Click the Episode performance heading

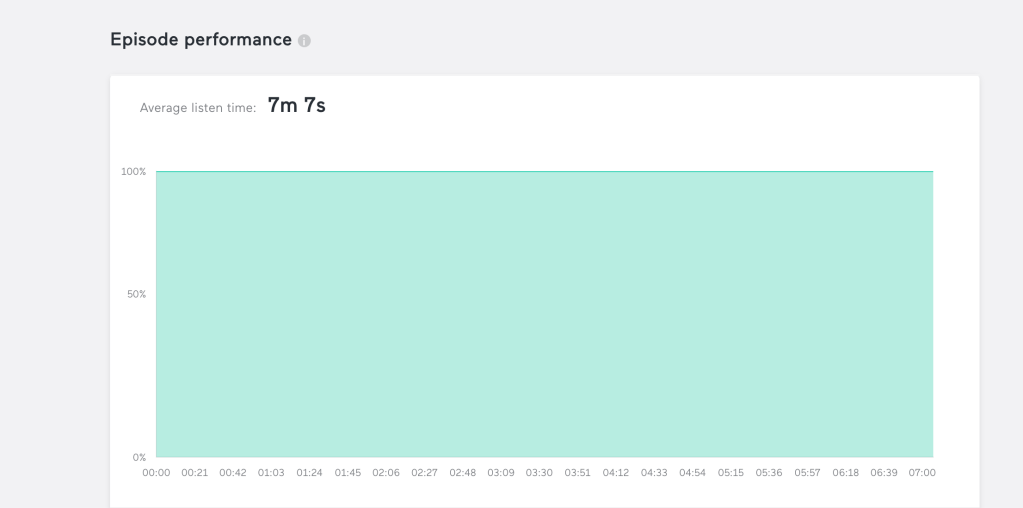click(200, 40)
